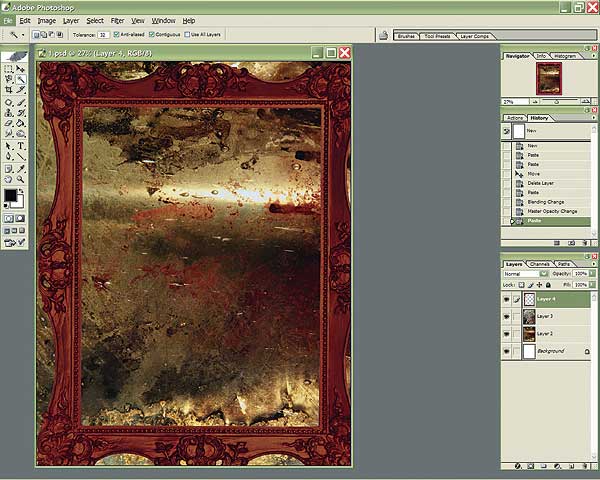Select the Magic Wand tool
The height and width of the screenshot is (480, 600).
[21, 79]
